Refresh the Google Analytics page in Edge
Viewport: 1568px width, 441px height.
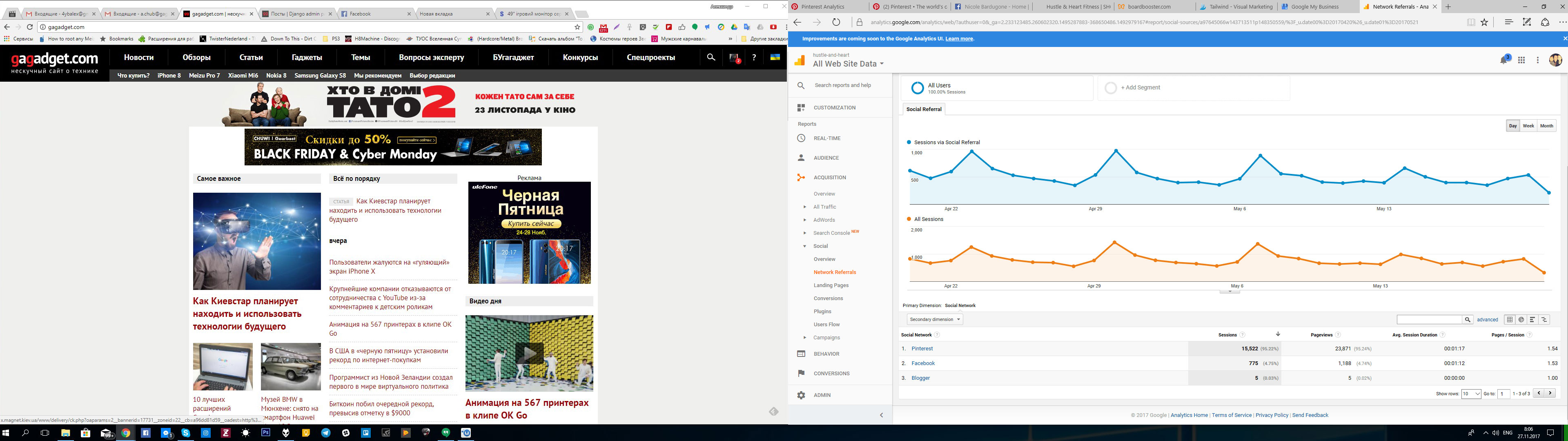pos(836,22)
